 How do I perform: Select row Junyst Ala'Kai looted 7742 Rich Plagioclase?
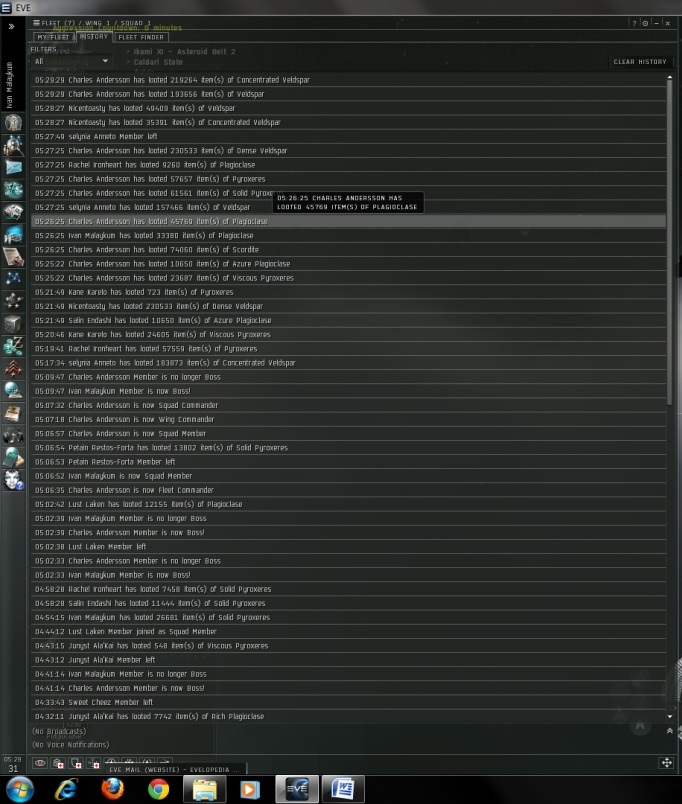348,716
